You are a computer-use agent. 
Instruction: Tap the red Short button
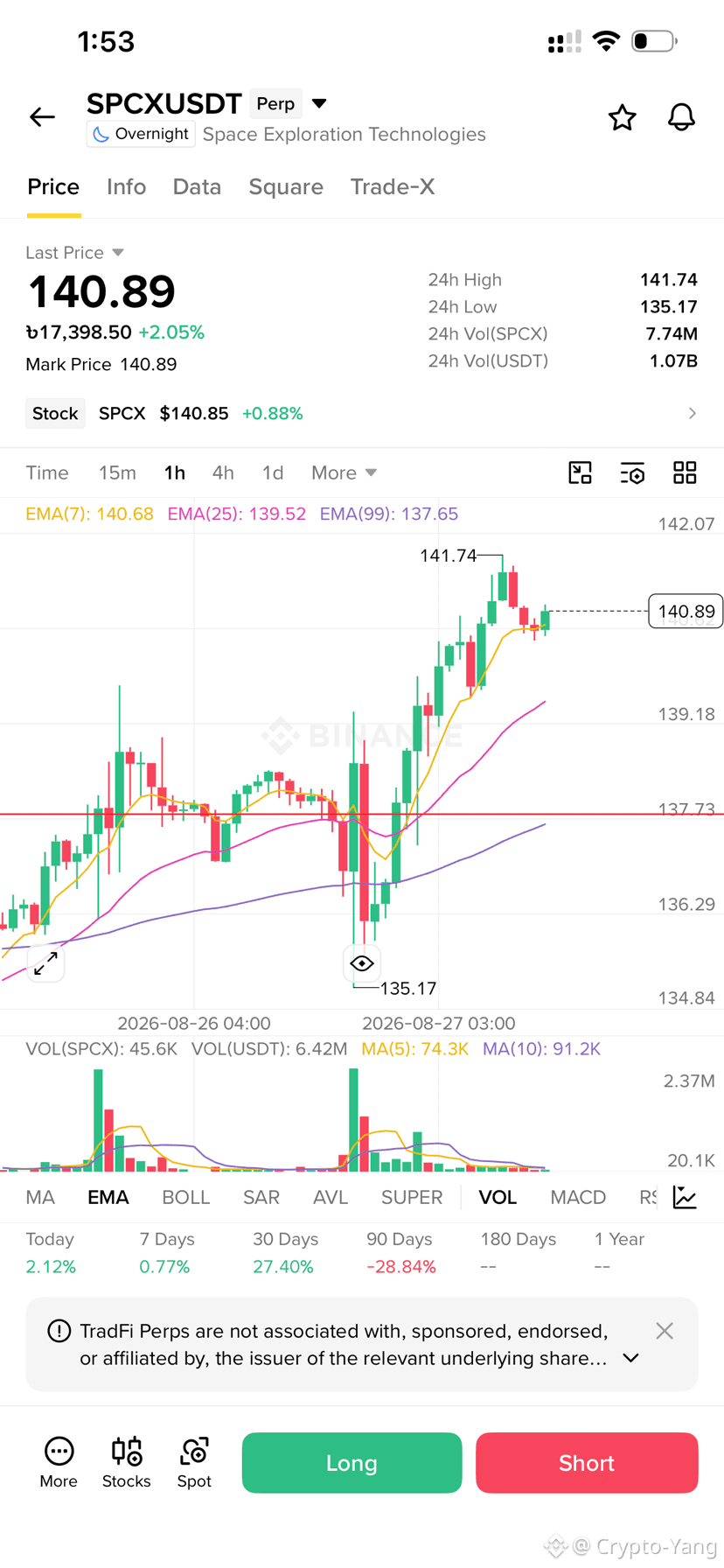click(587, 1463)
